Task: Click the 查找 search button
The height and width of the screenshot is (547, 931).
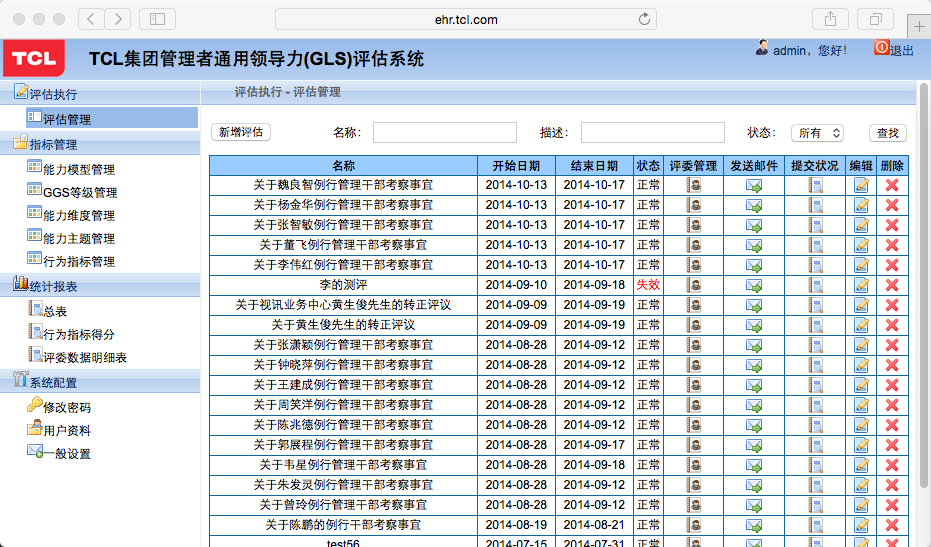Action: point(888,133)
